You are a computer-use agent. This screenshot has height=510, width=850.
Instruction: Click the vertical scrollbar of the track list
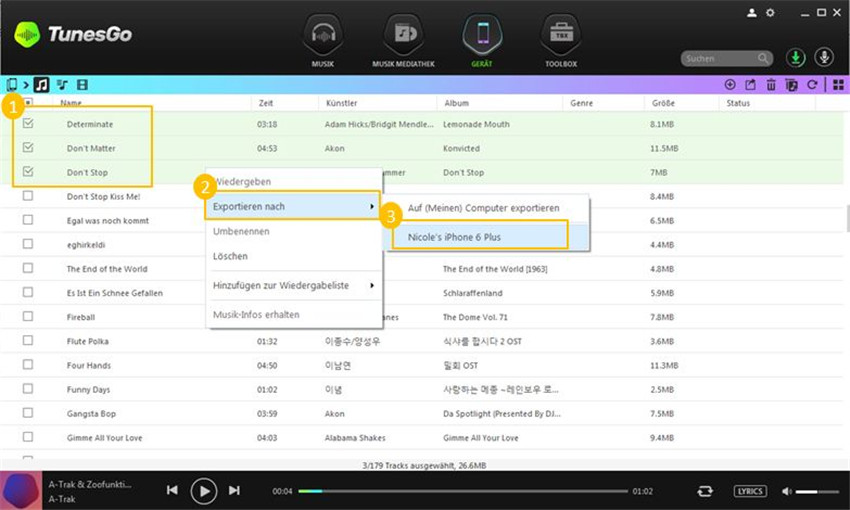coord(847,219)
